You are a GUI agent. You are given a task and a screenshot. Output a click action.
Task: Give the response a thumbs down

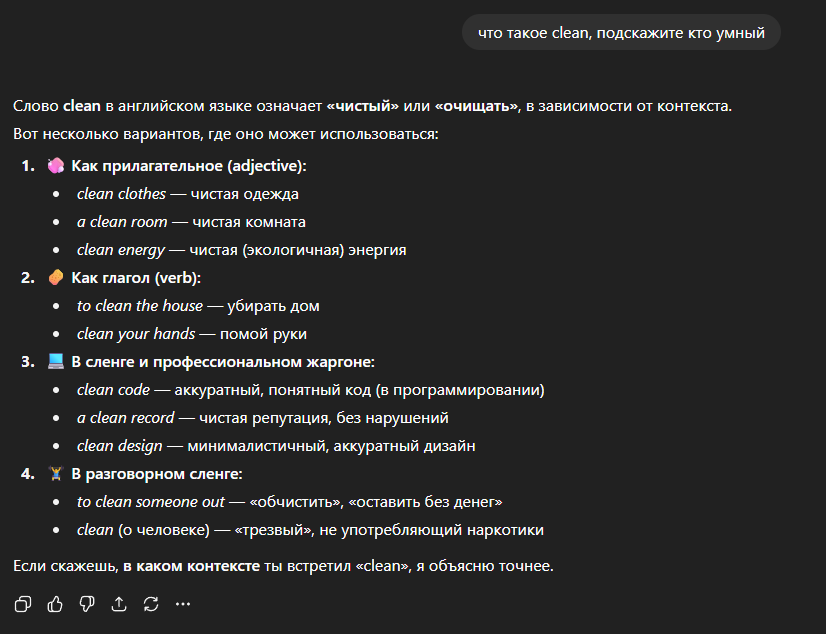87,604
